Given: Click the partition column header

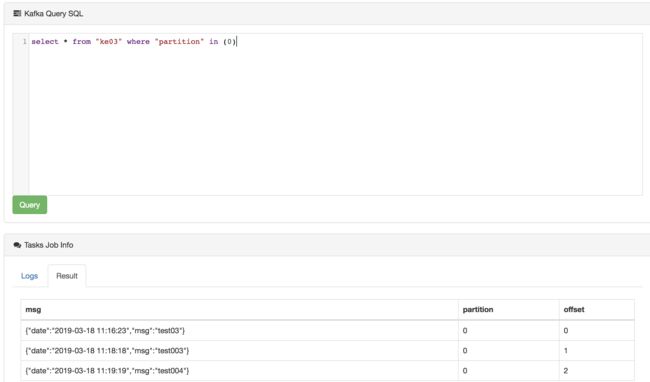Looking at the screenshot, I should [x=478, y=309].
